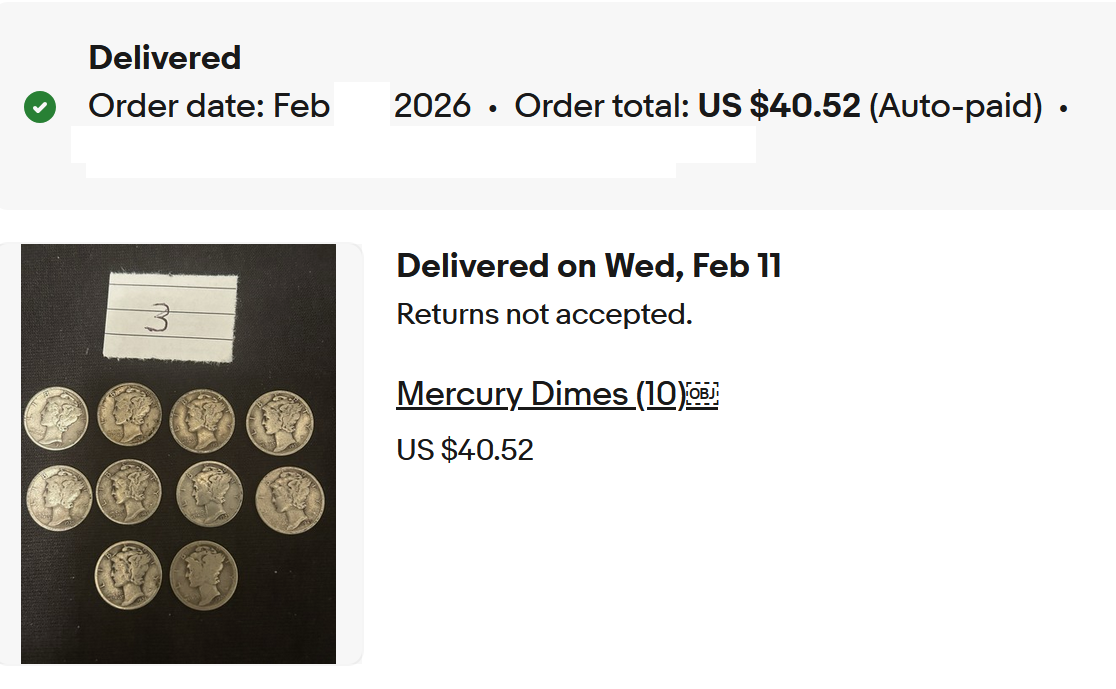Click the left dime in the photo's bottom row
Image resolution: width=1116 pixels, height=689 pixels.
(128, 574)
